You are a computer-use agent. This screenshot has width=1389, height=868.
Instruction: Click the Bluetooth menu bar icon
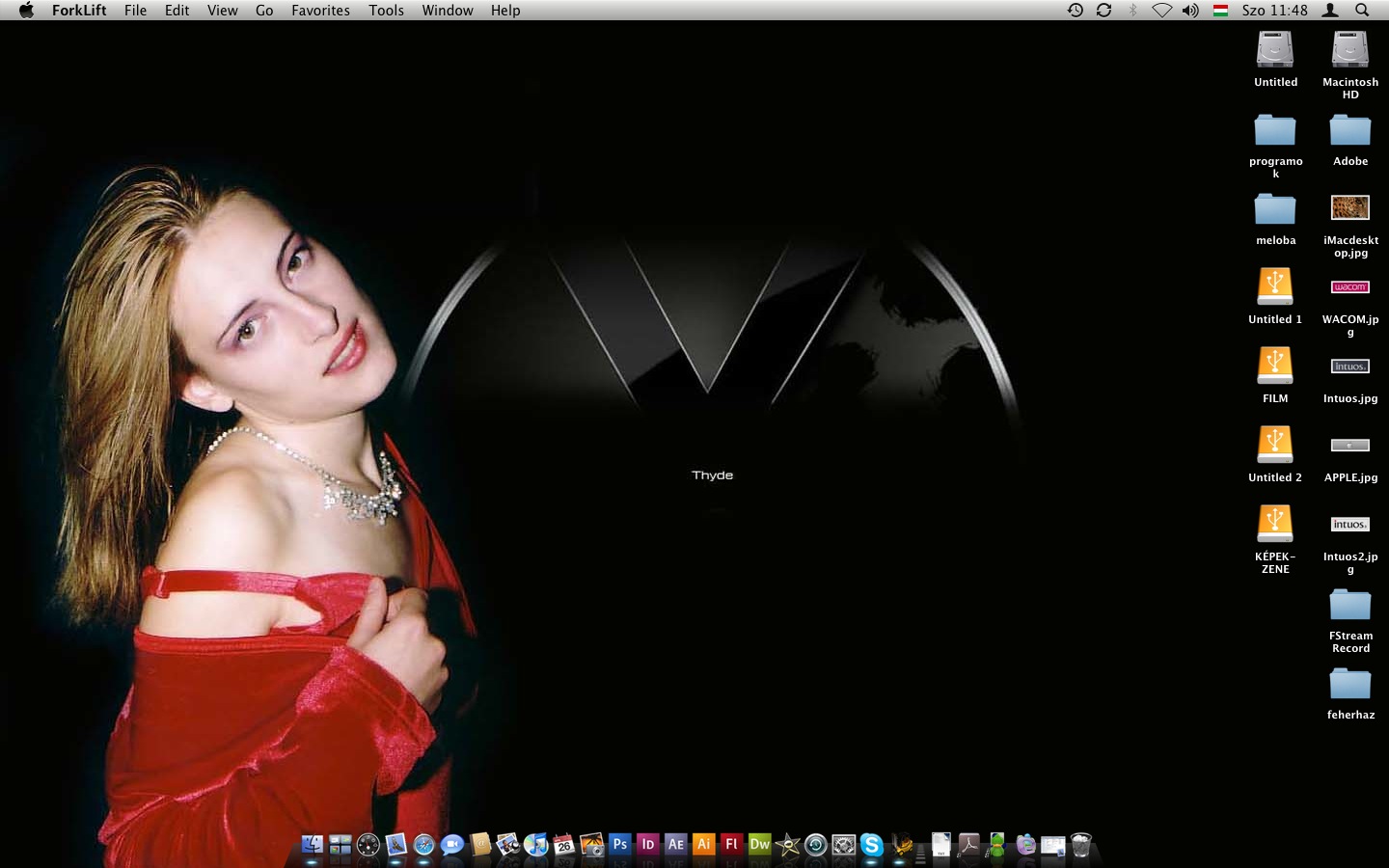[x=1133, y=10]
